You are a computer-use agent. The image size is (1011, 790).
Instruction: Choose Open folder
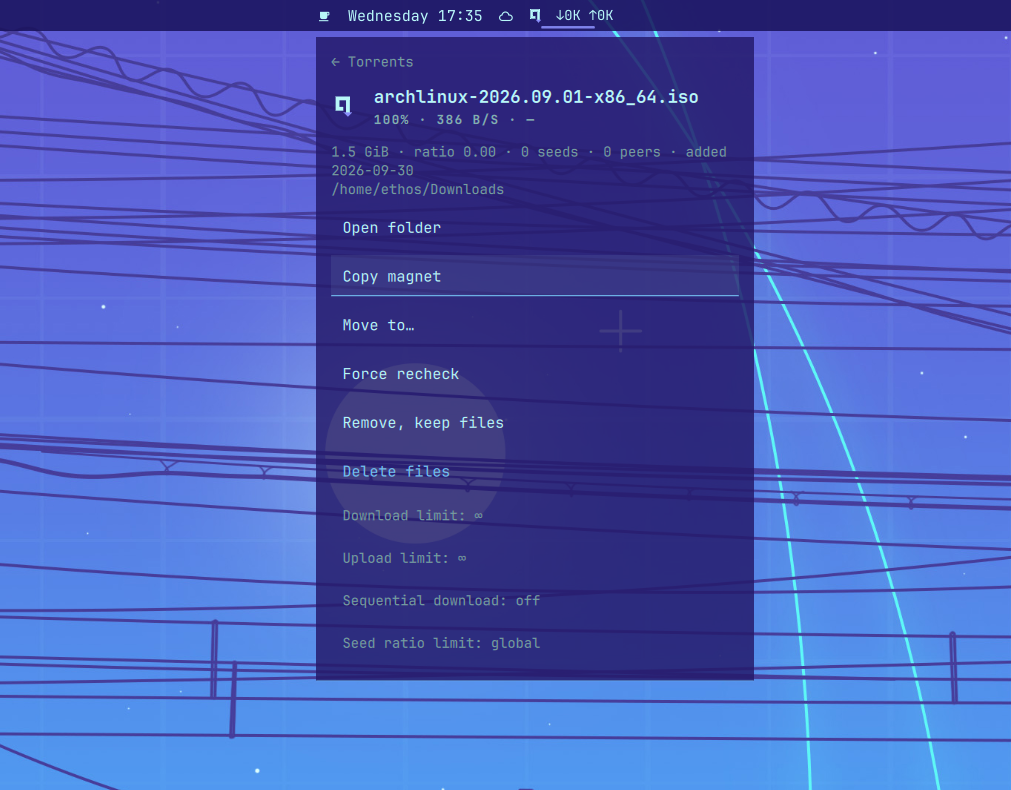tap(535, 228)
